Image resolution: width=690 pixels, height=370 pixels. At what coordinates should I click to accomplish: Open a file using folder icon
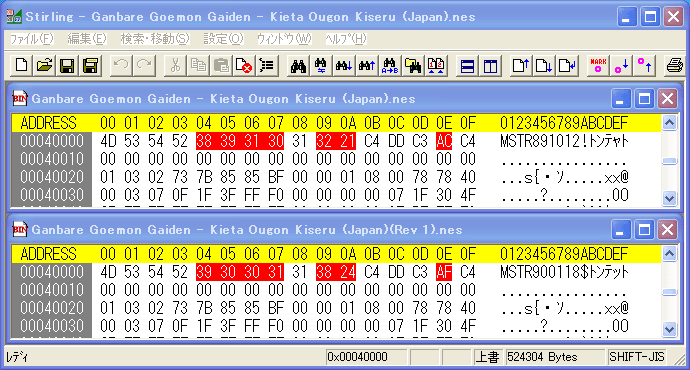coord(44,66)
